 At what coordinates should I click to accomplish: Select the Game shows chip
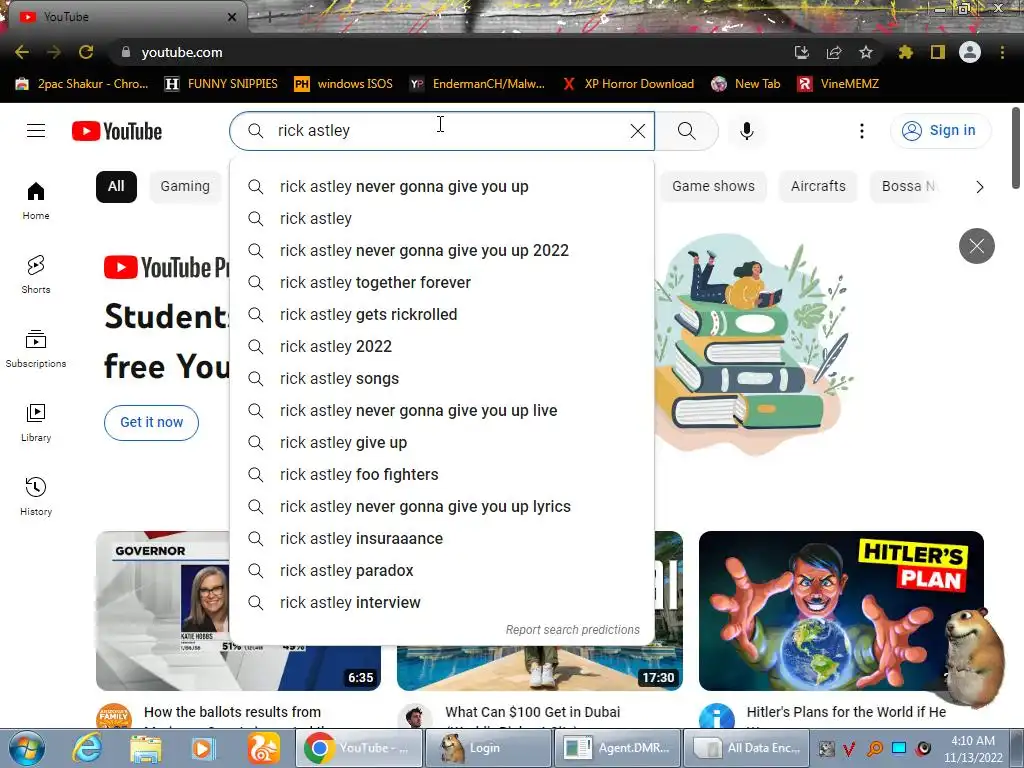coord(713,187)
